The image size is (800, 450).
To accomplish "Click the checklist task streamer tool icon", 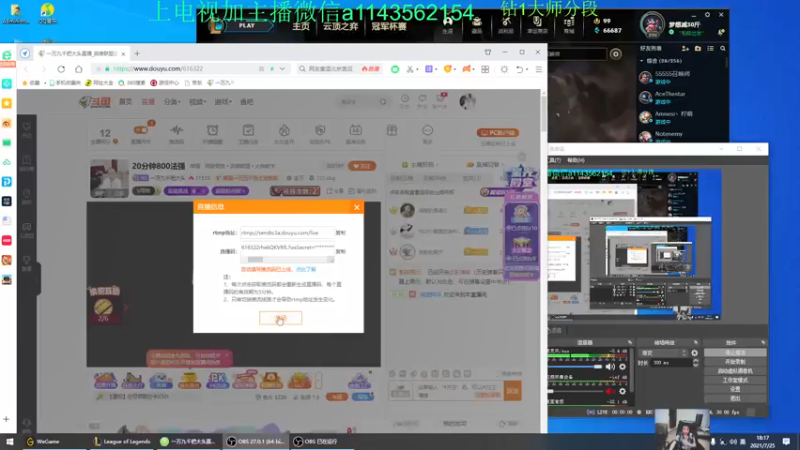I will click(248, 131).
